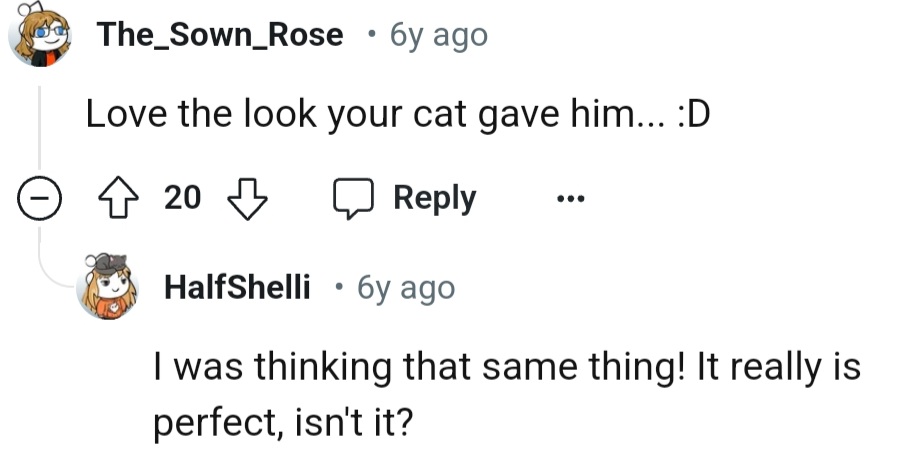Downvote The_Sown_Rose's comment

(247, 199)
